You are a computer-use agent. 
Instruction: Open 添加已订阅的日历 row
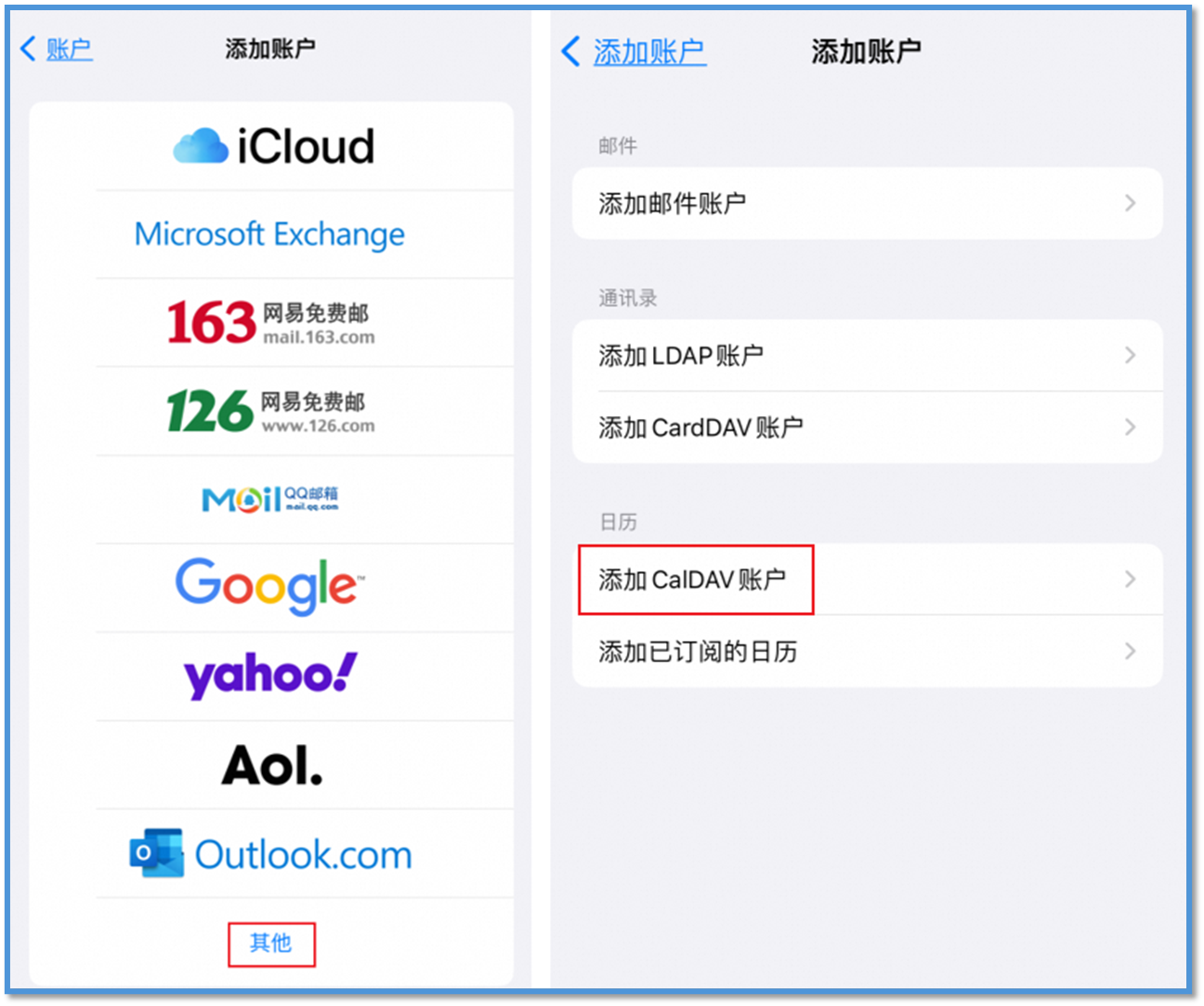867,651
